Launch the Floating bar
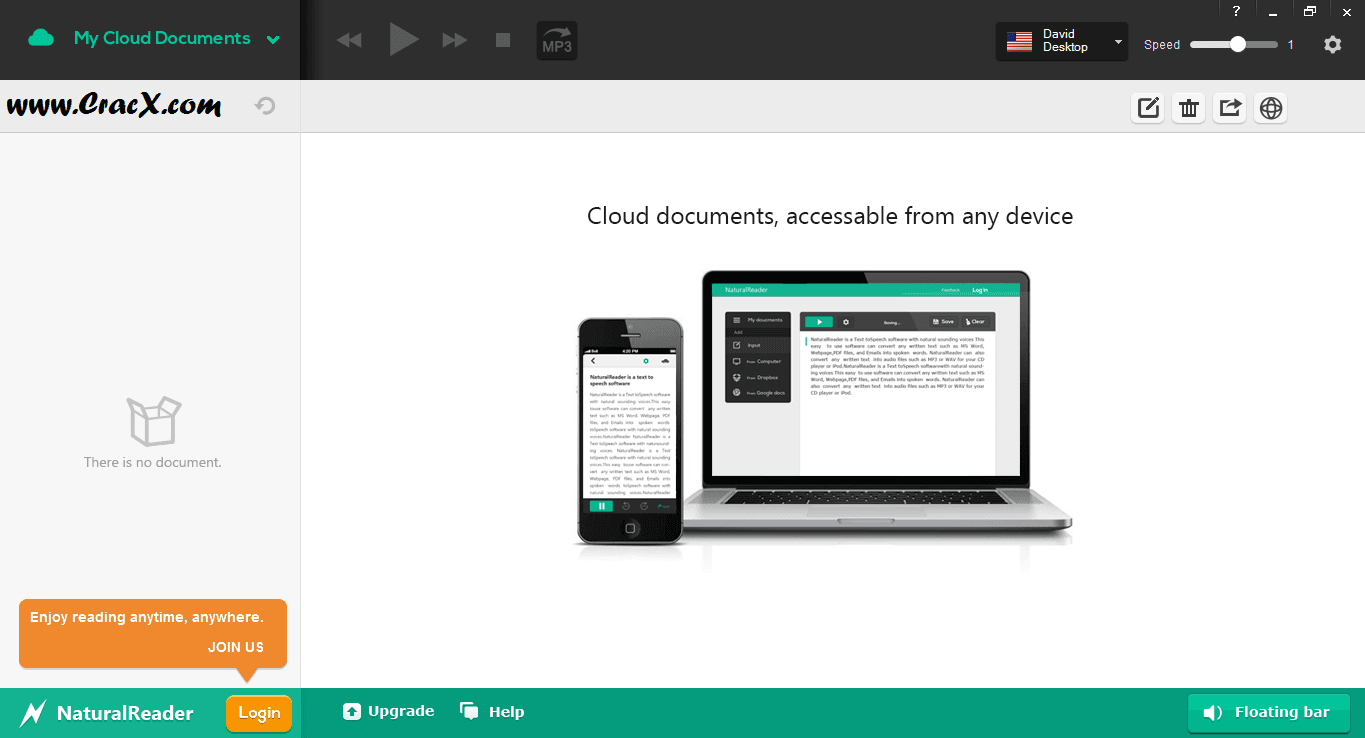This screenshot has height=738, width=1365. [x=1269, y=712]
